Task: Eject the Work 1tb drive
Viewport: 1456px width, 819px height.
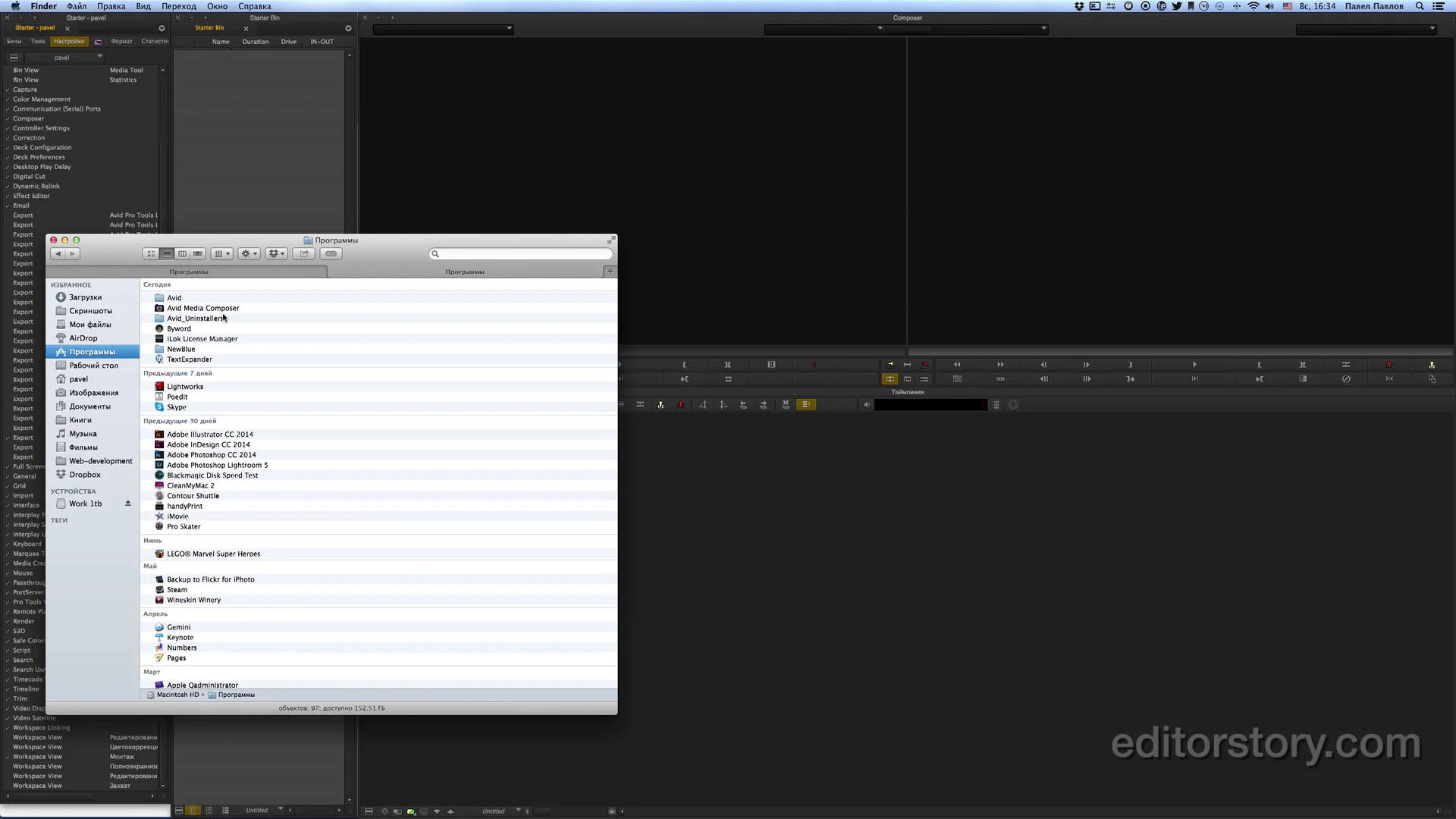Action: (x=128, y=504)
